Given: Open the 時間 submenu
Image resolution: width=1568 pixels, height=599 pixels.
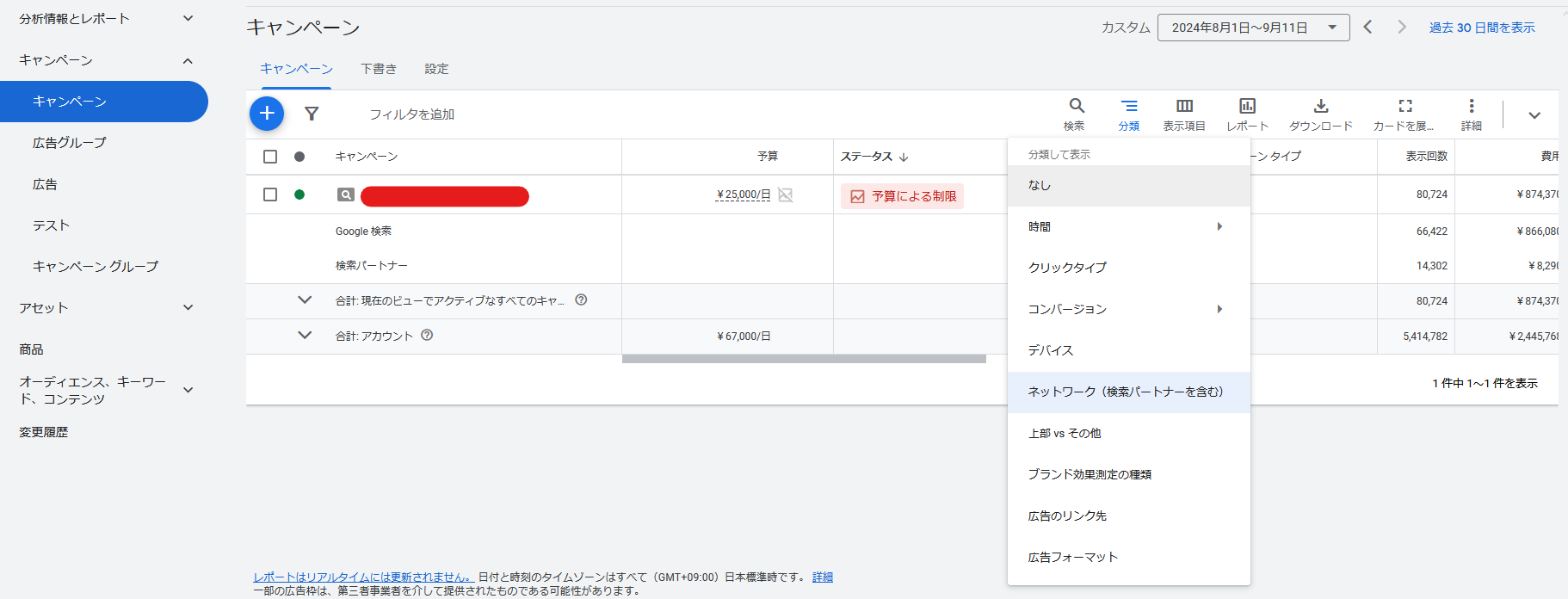Looking at the screenshot, I should click(1129, 226).
